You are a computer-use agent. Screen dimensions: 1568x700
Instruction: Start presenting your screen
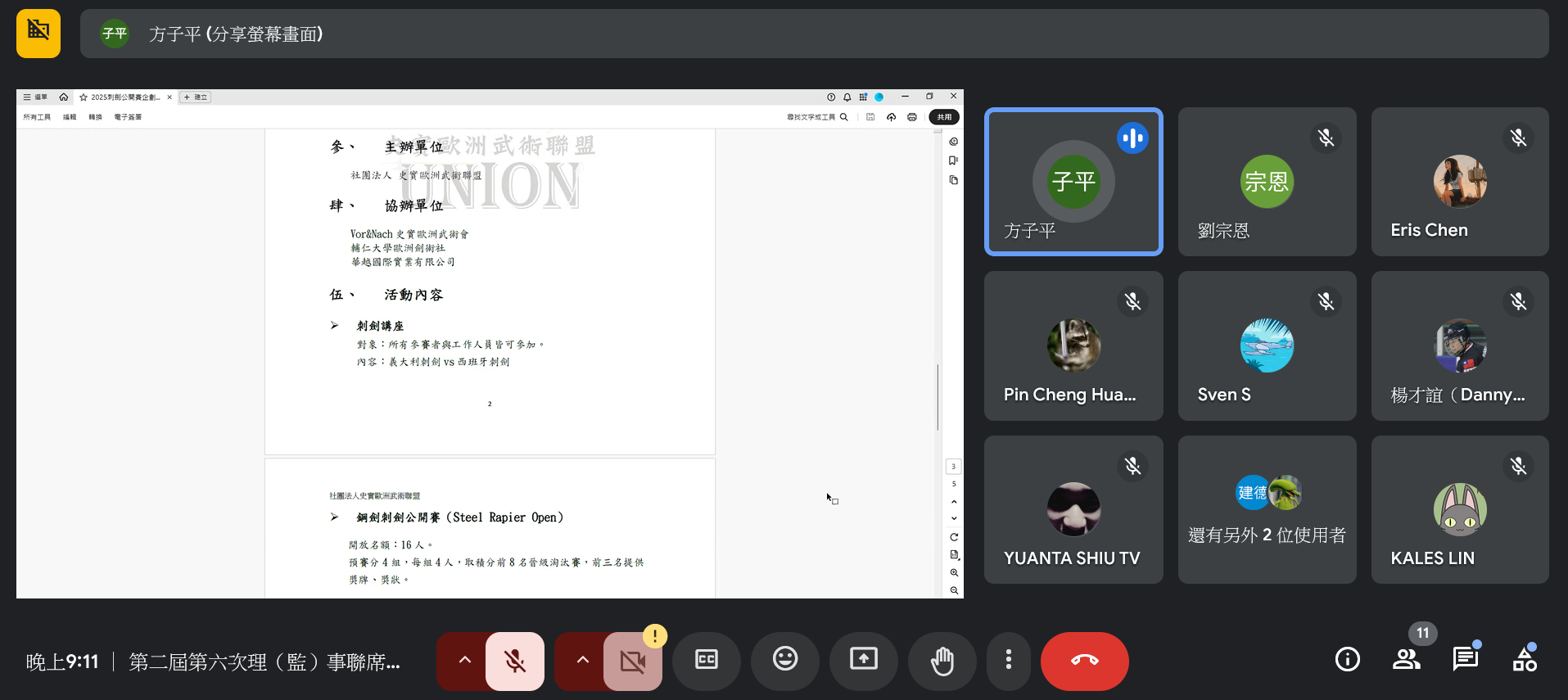point(863,661)
